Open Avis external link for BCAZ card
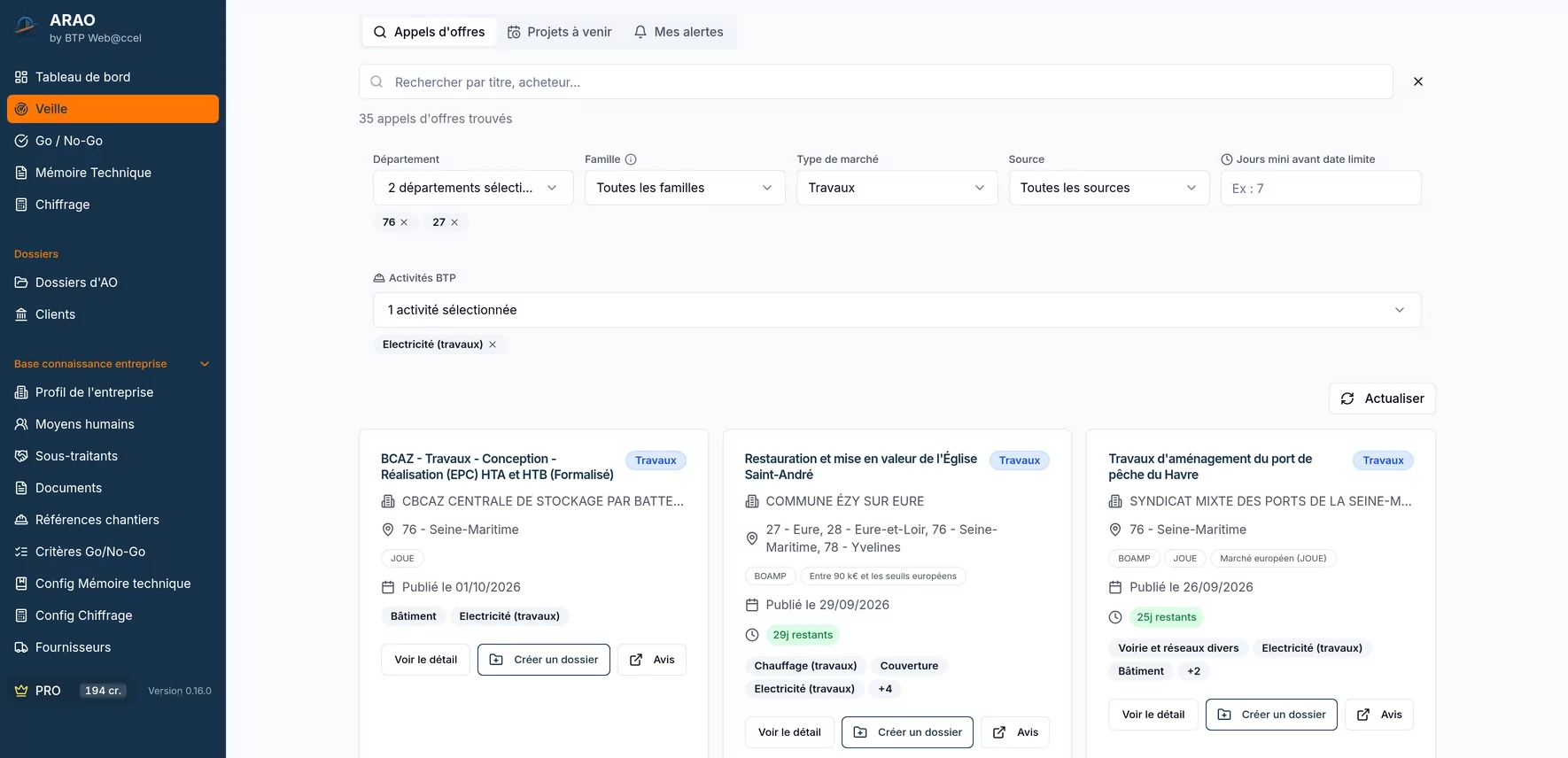Viewport: 1568px width, 758px height. [x=652, y=660]
